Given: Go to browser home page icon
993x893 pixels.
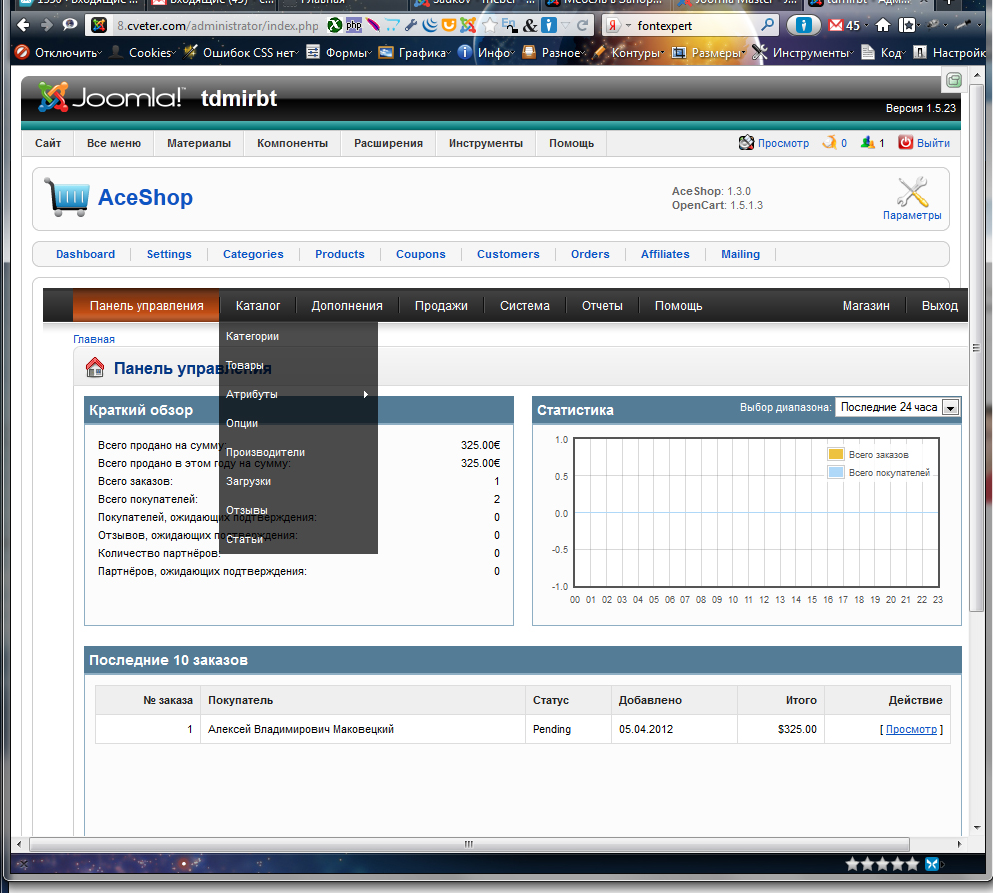Looking at the screenshot, I should point(883,25).
